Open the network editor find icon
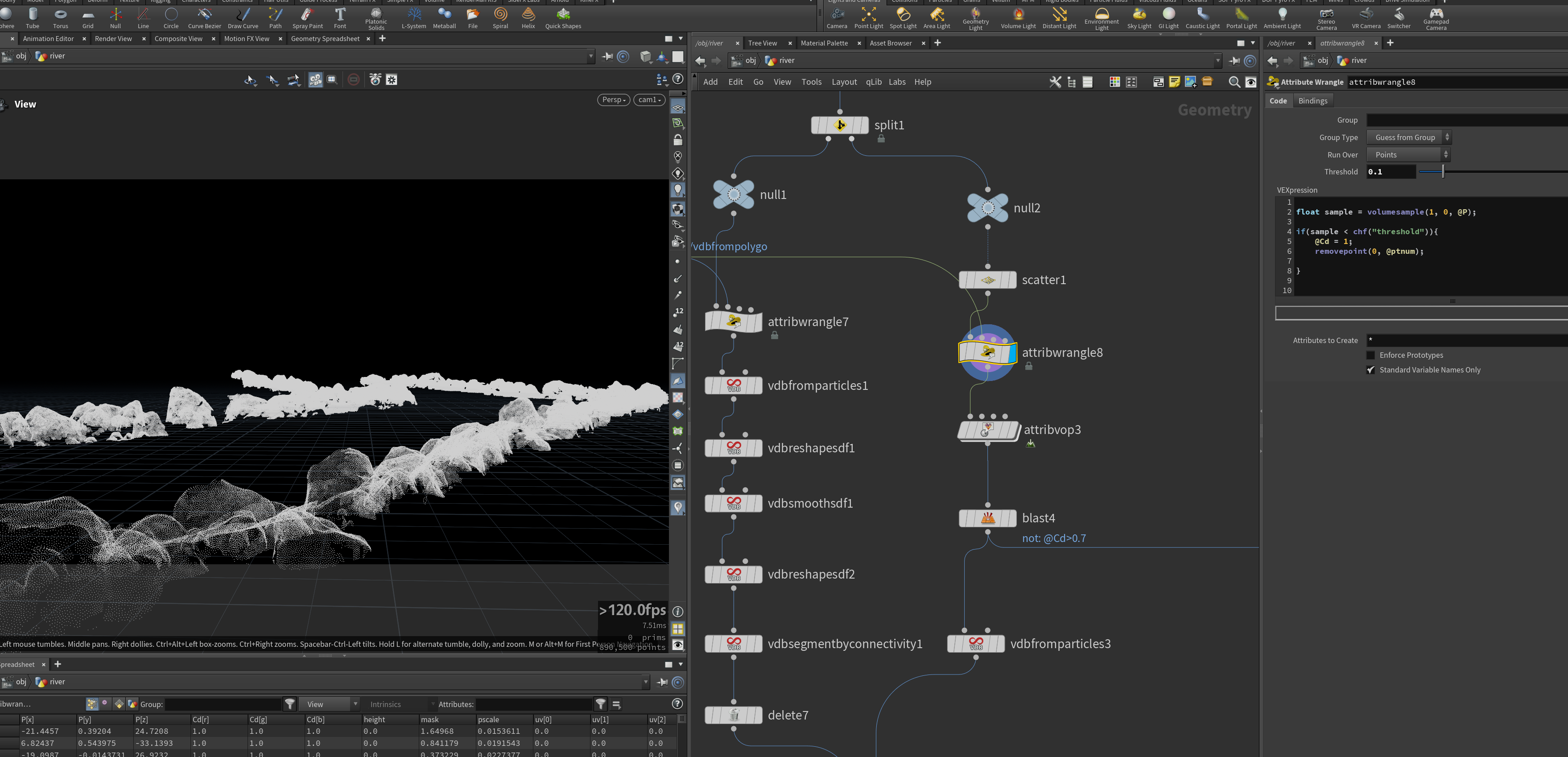 click(x=1234, y=82)
